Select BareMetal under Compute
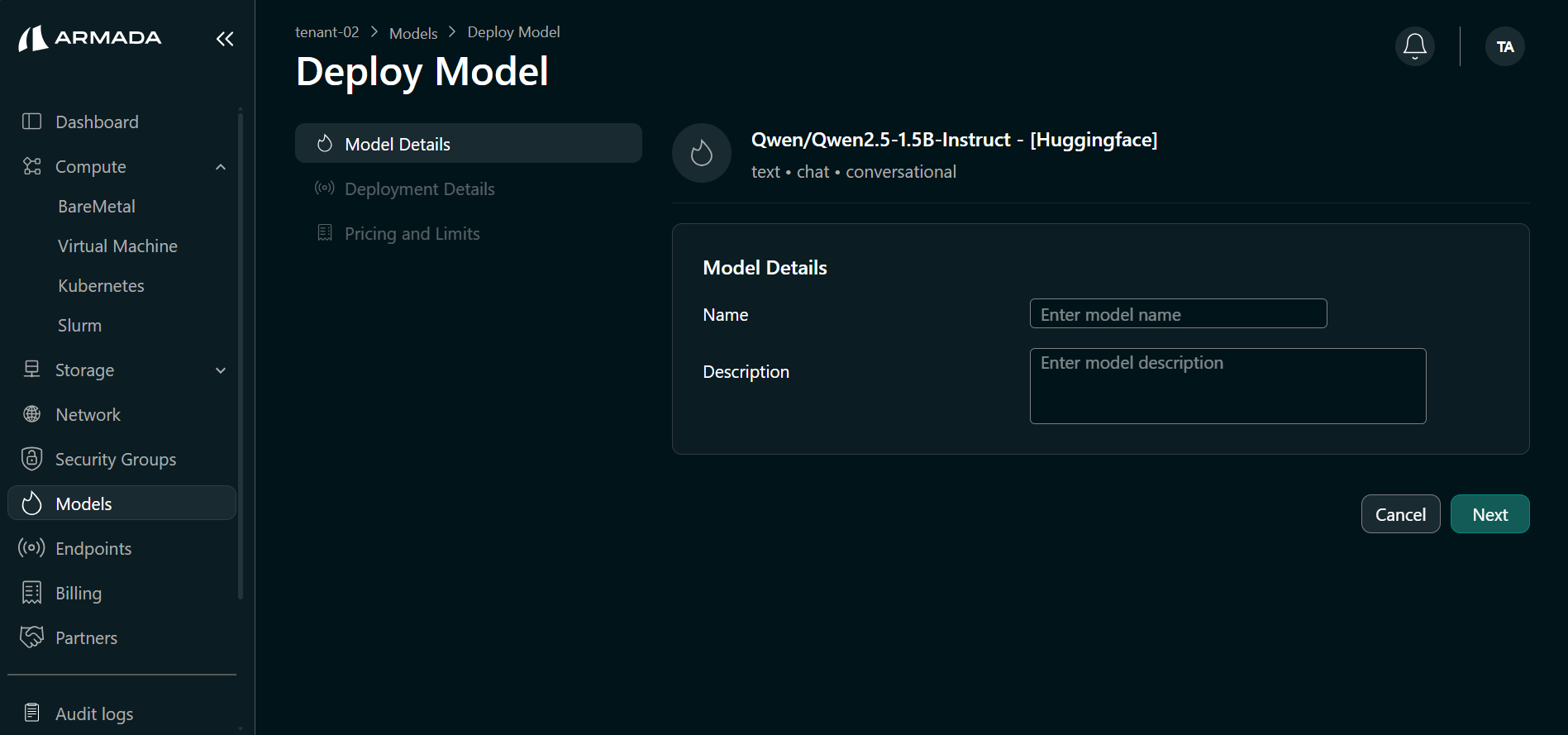Viewport: 1568px width, 735px height. coord(97,207)
